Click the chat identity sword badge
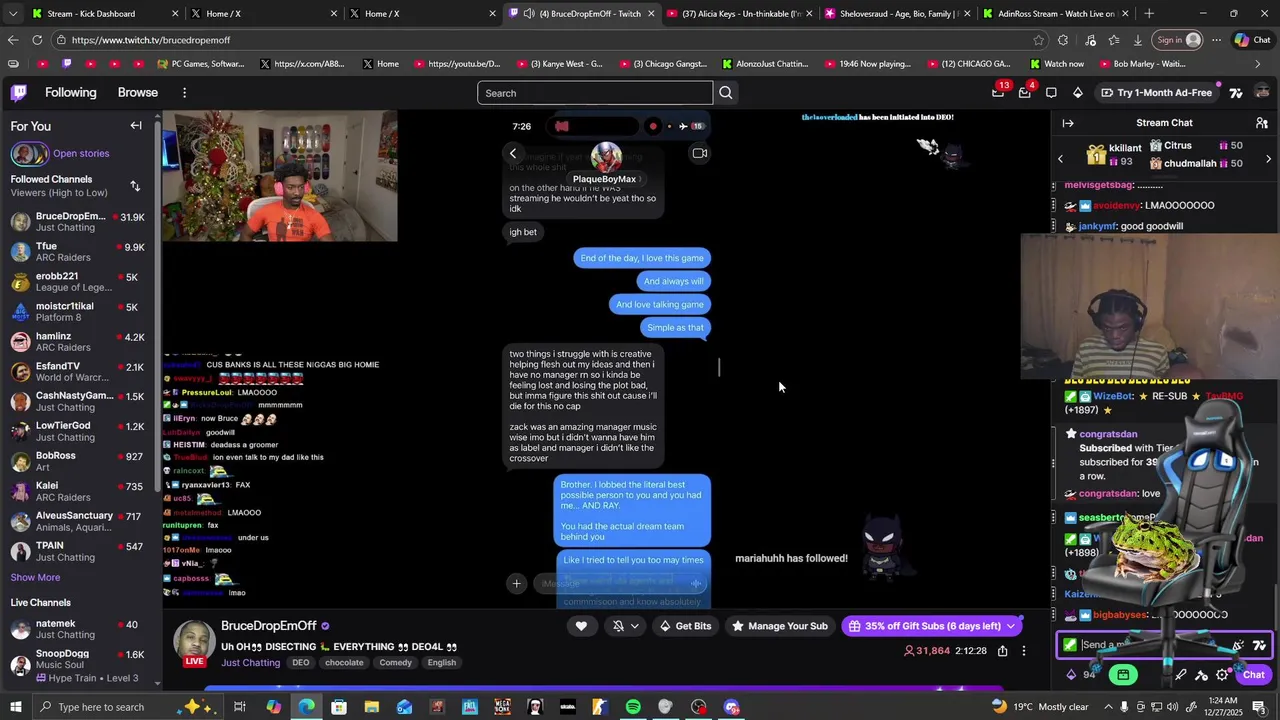 pyautogui.click(x=1070, y=645)
